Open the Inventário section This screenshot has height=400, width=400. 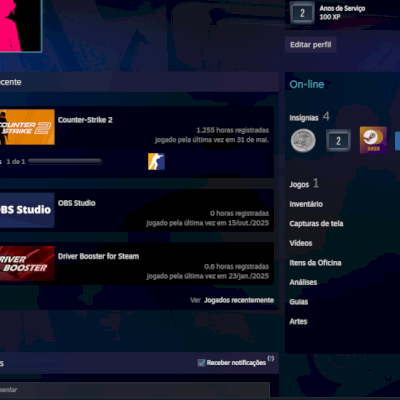point(306,204)
